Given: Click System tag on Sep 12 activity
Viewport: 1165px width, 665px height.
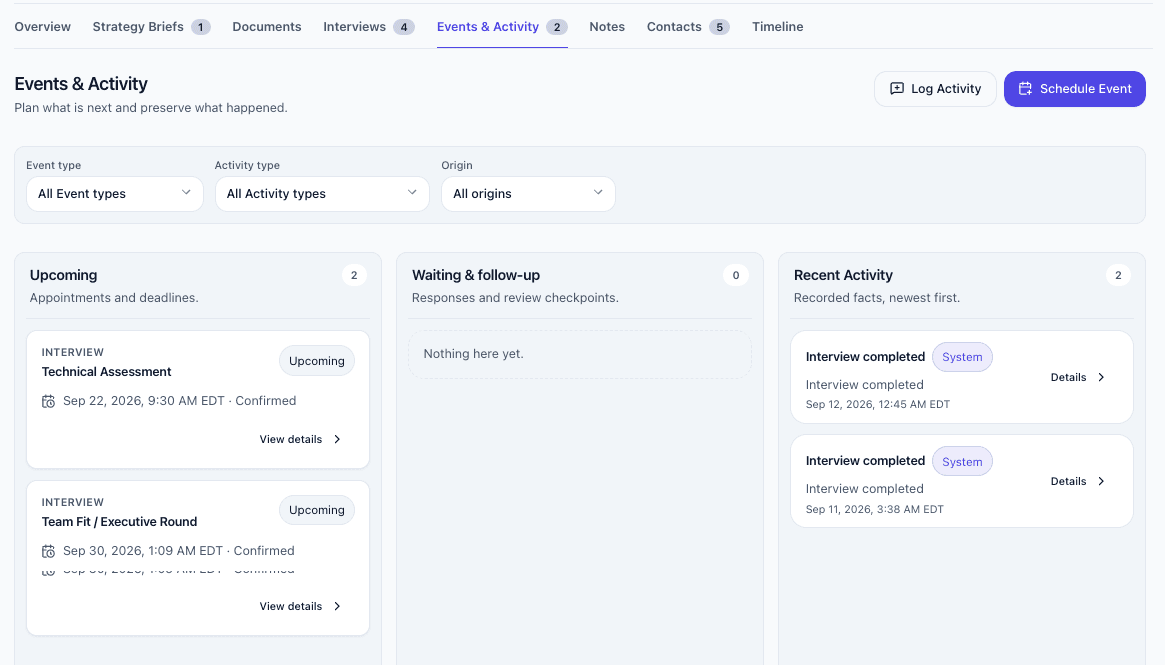Looking at the screenshot, I should click(x=962, y=357).
